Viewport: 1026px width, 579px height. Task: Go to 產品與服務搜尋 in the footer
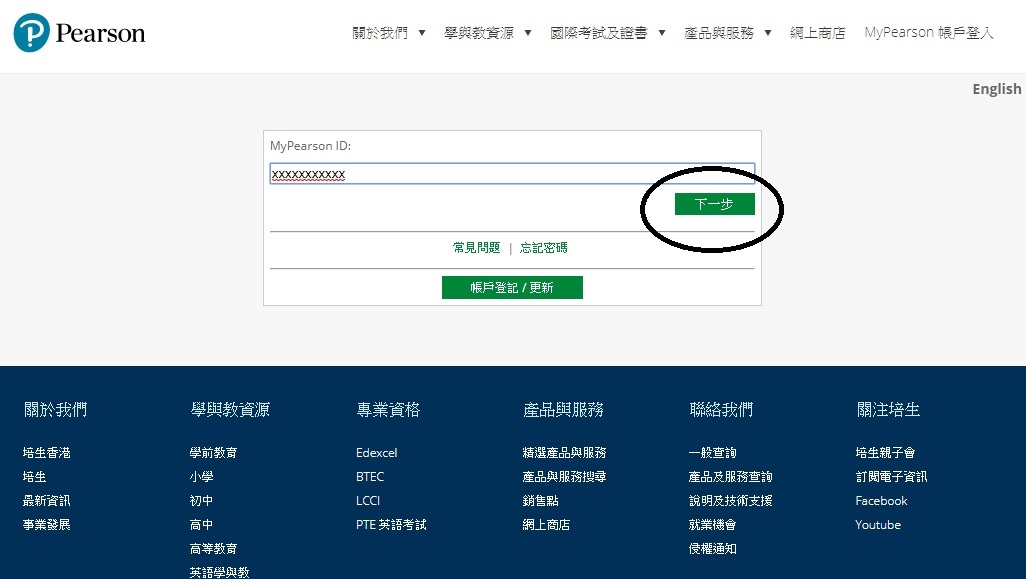pos(564,477)
